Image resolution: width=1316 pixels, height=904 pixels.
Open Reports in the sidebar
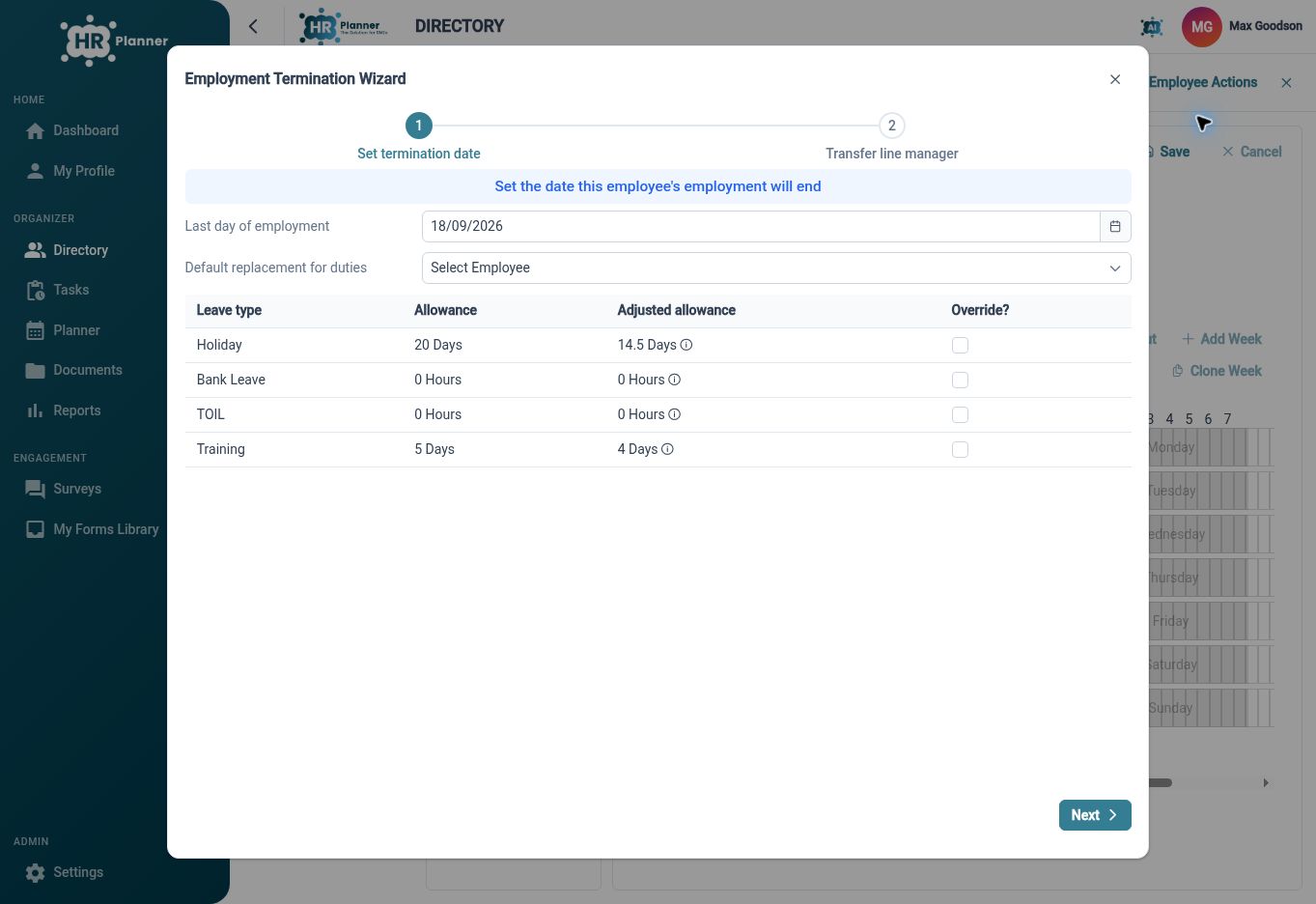coord(64,410)
